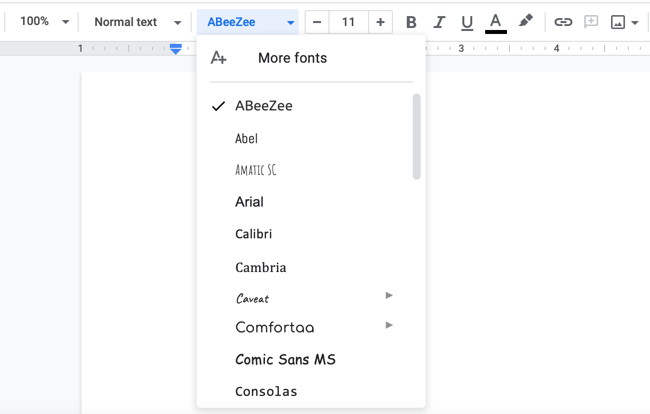Open More fonts option
The width and height of the screenshot is (650, 414).
[x=292, y=58]
